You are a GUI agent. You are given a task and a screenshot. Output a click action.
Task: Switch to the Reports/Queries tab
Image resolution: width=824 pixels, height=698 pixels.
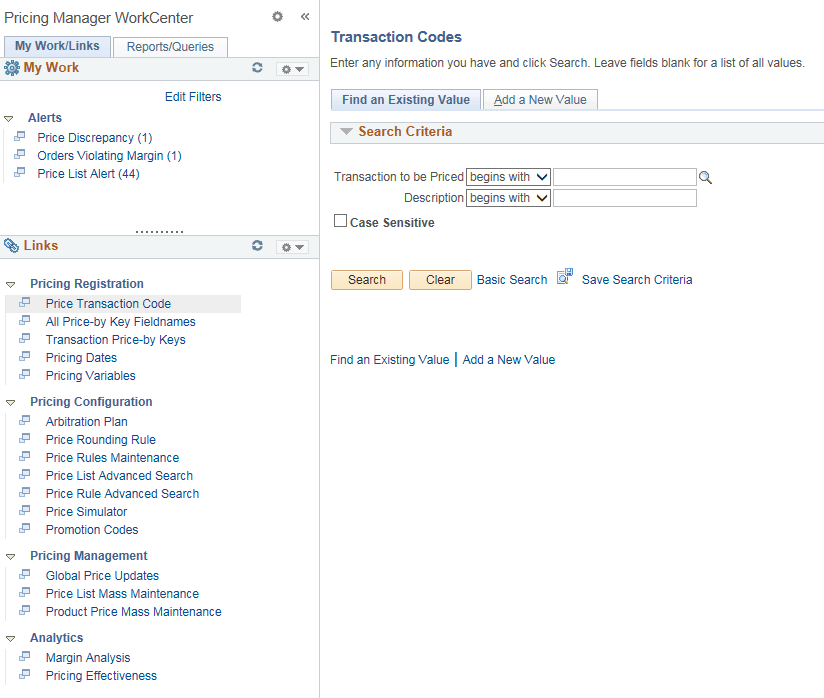[x=170, y=46]
